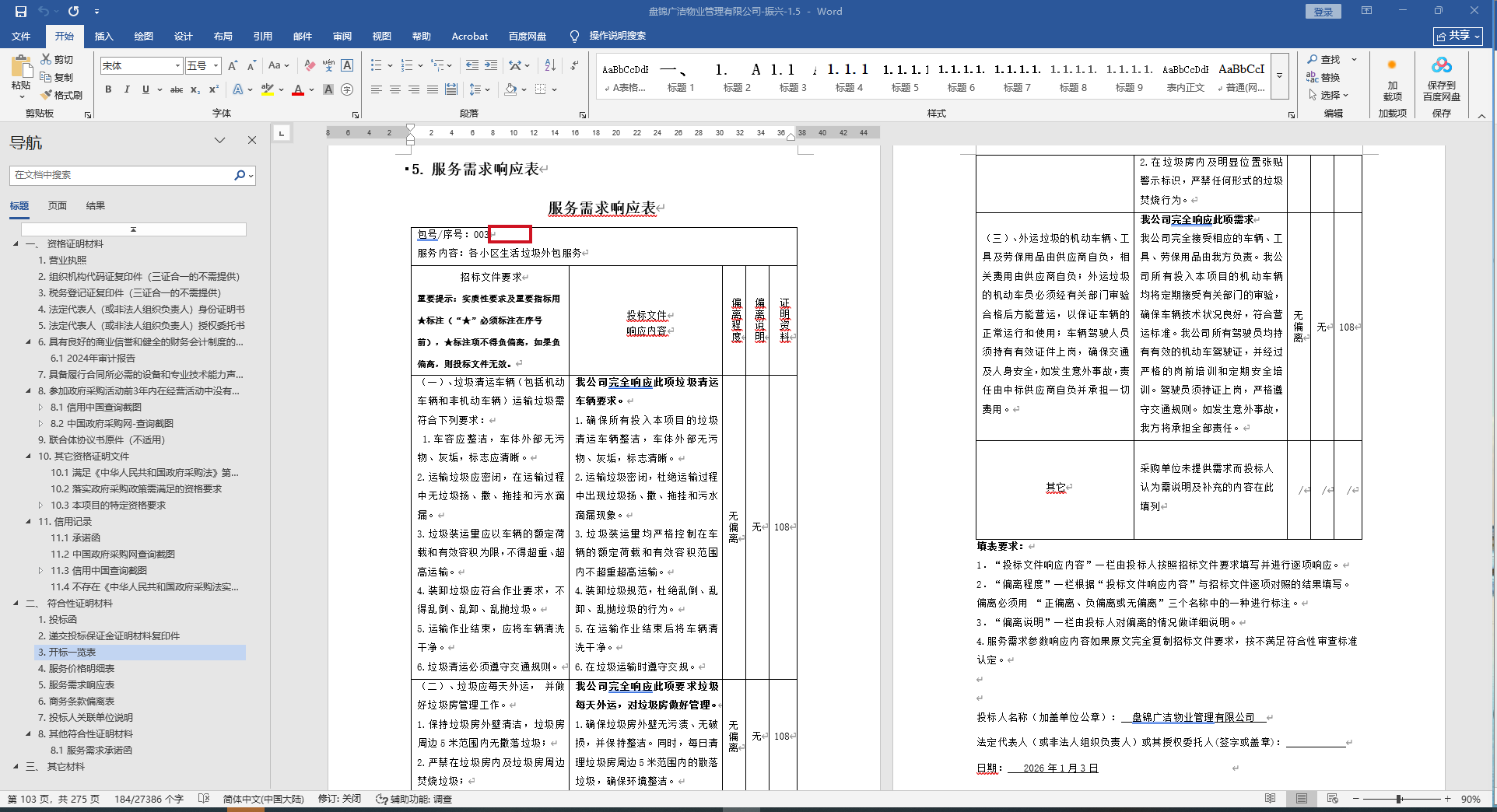Image resolution: width=1497 pixels, height=812 pixels.
Task: Apply the 标题 1 style
Action: pyautogui.click(x=681, y=77)
